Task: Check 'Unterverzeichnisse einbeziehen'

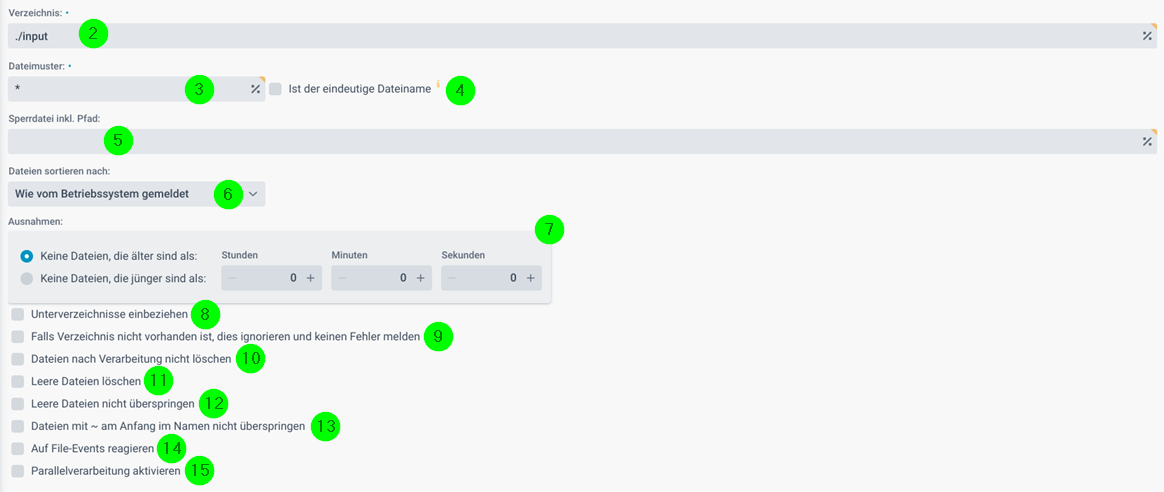Action: (18, 315)
